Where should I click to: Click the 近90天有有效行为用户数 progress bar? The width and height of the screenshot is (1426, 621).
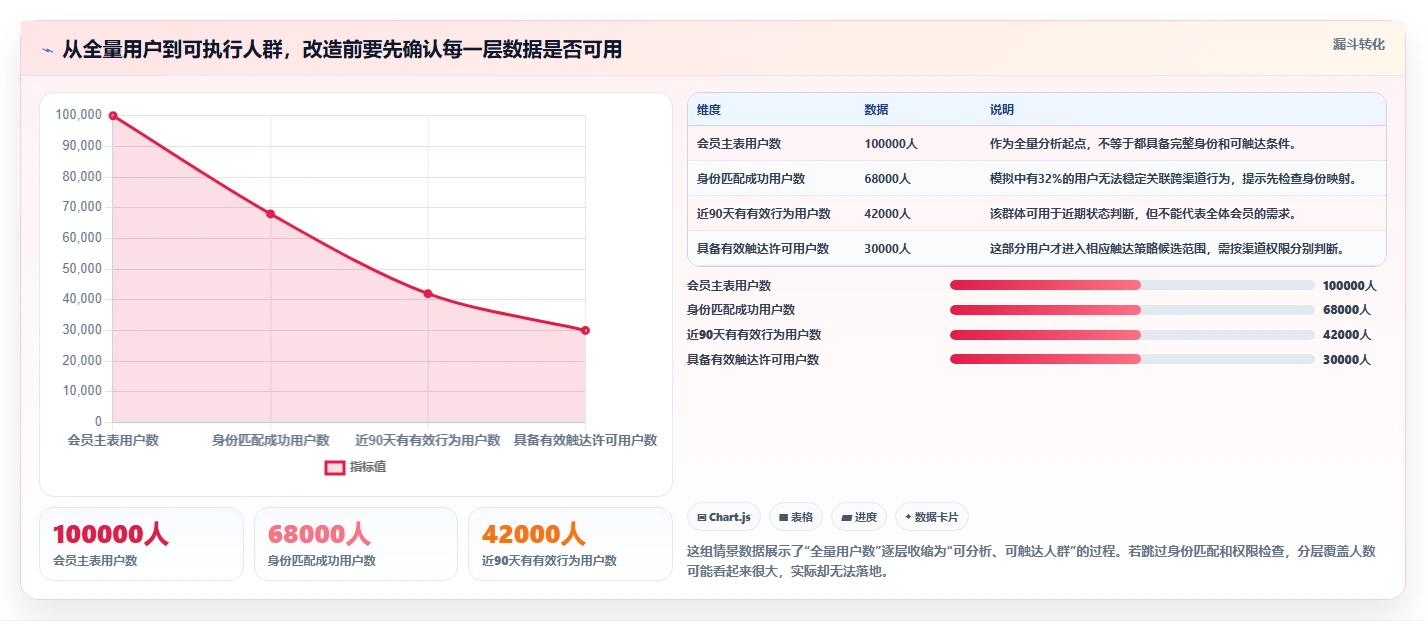pos(1132,335)
